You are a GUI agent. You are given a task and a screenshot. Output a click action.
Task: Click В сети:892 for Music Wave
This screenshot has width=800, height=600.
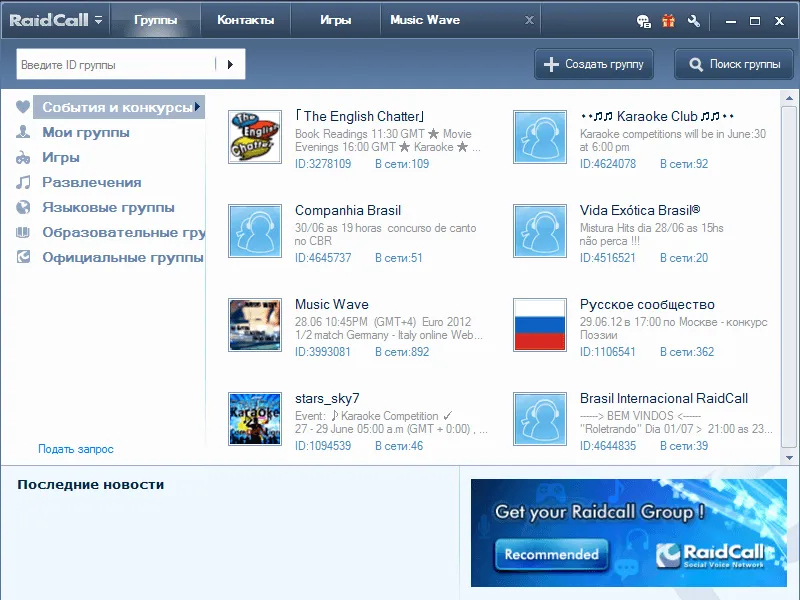(x=402, y=352)
